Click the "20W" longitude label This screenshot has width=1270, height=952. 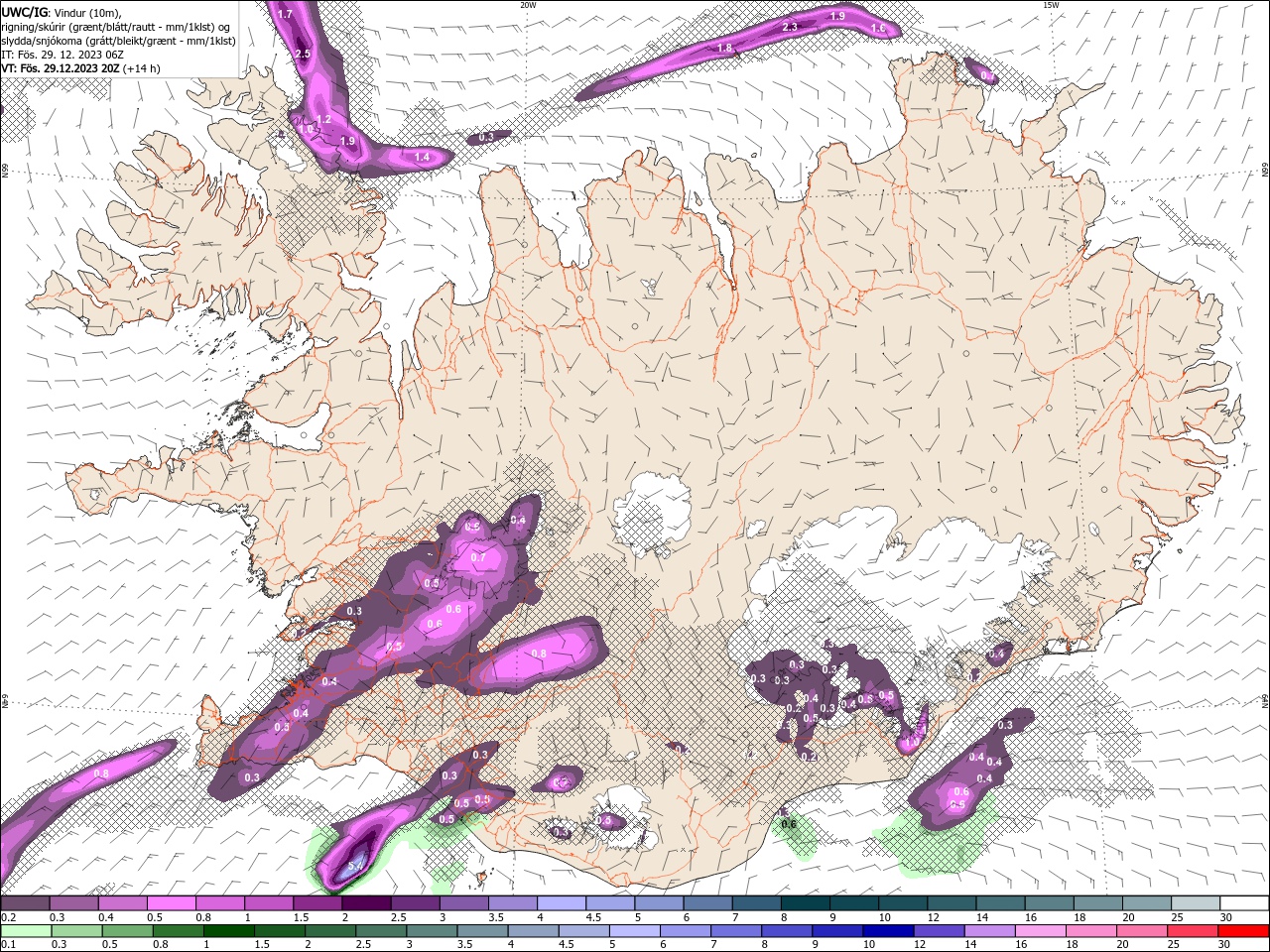(528, 5)
